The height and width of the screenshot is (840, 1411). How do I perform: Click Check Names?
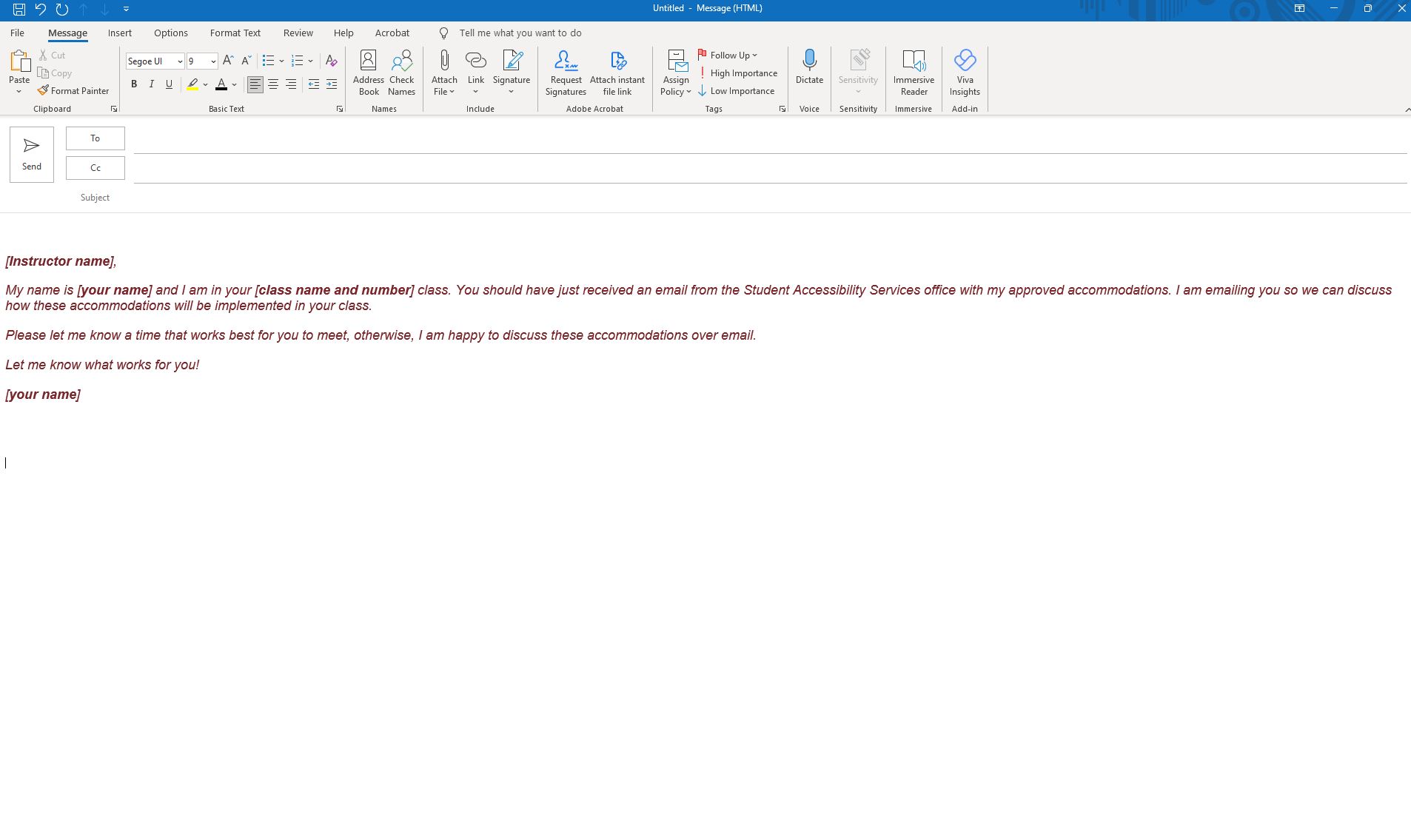click(401, 73)
